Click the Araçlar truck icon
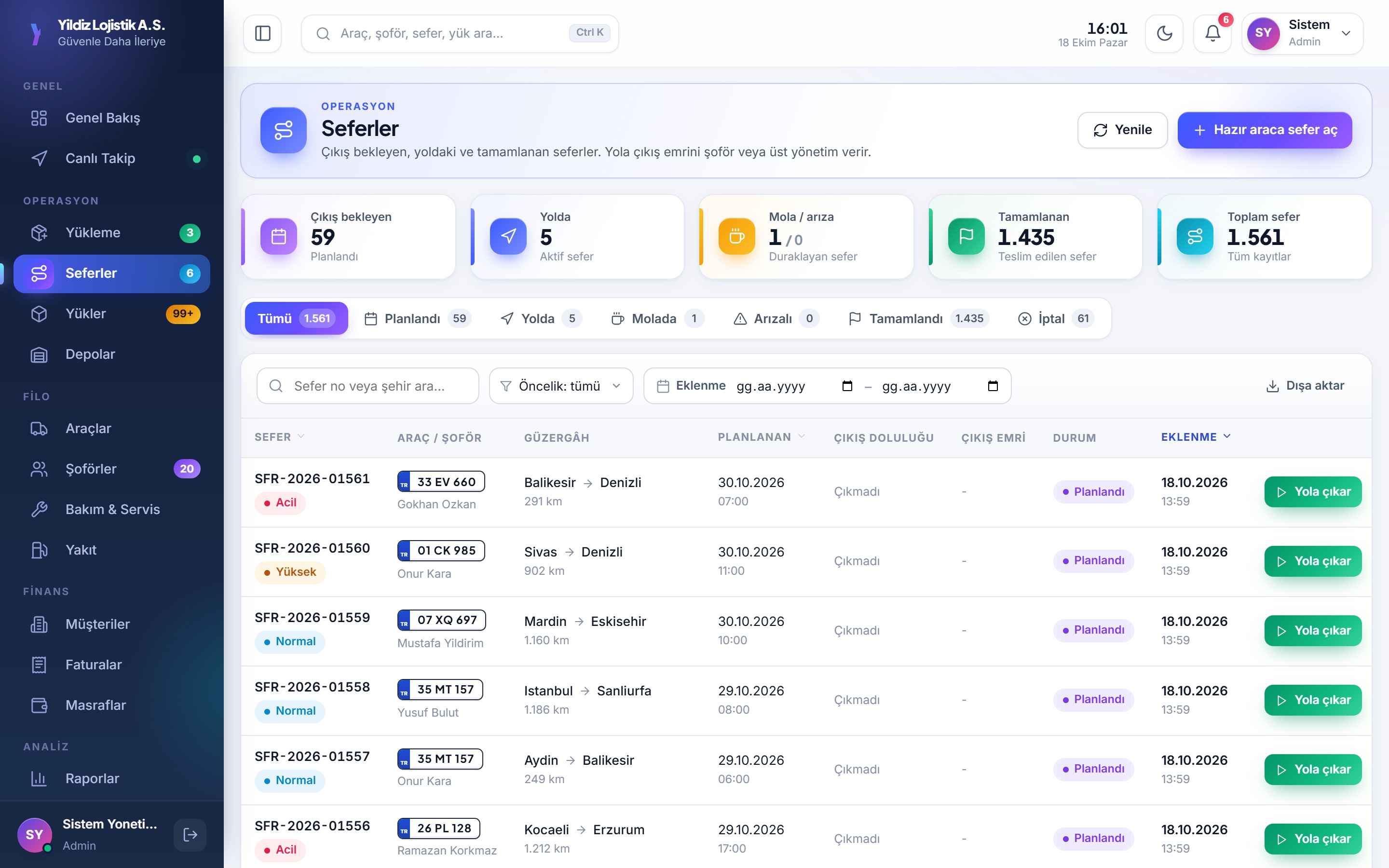The height and width of the screenshot is (868, 1389). (x=39, y=429)
